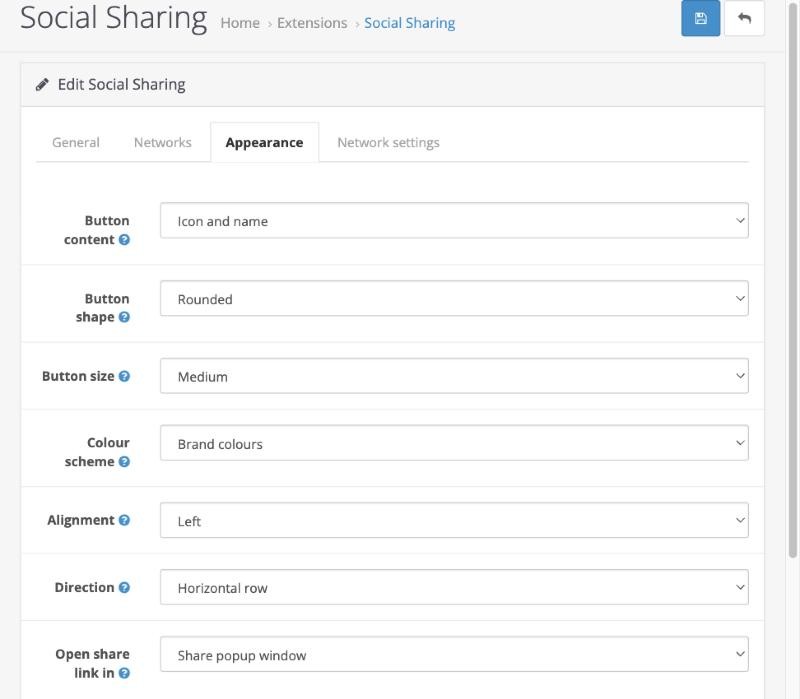Click the Edit Social Sharing panel title
Viewport: 800px width, 699px height.
pyautogui.click(x=121, y=85)
